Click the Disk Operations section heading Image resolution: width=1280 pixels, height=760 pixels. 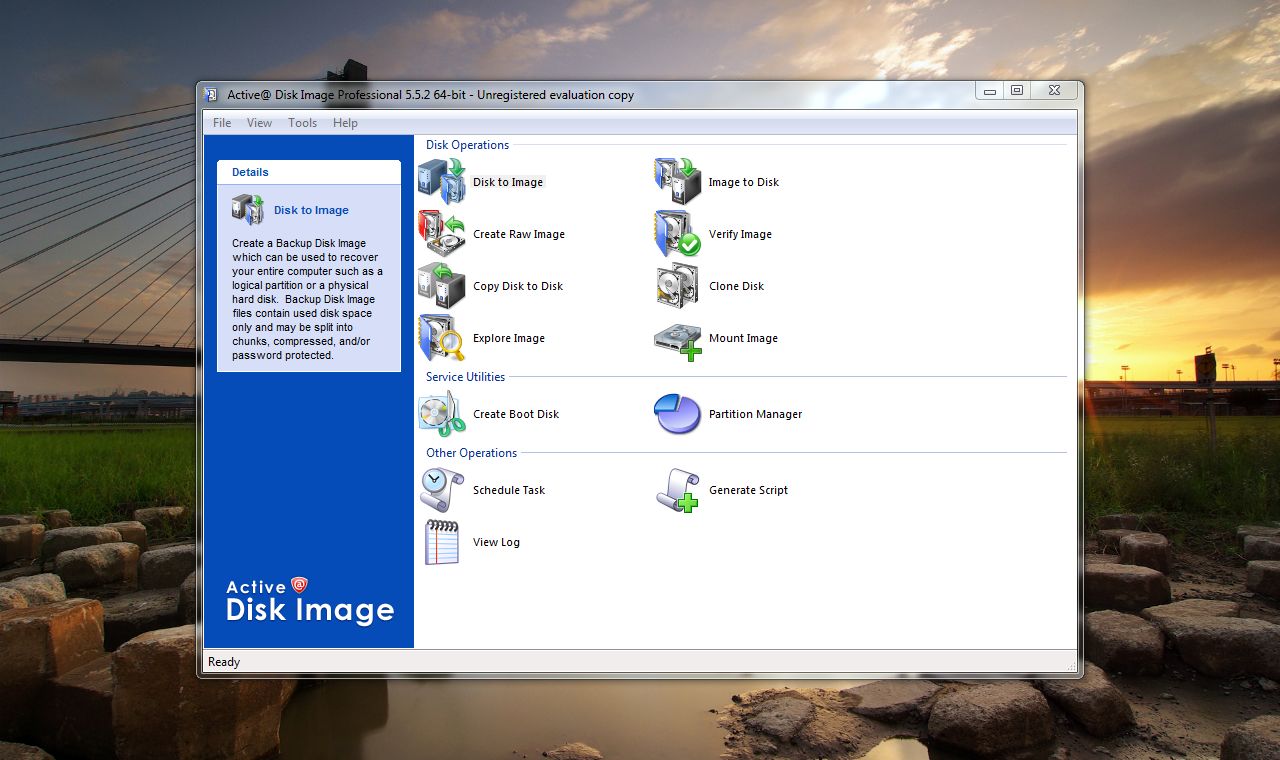[467, 145]
